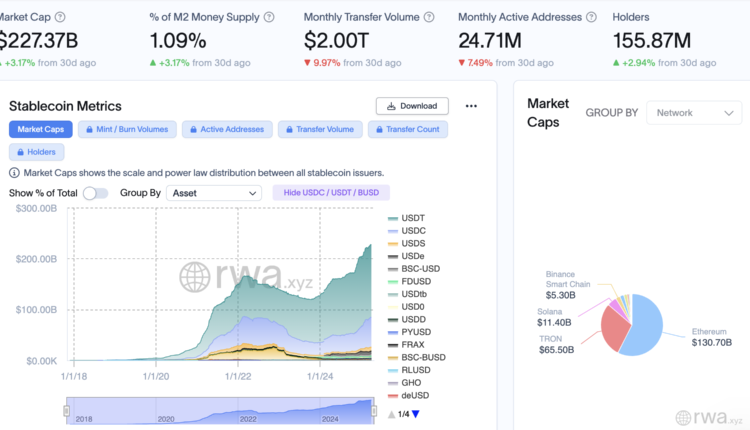Select the Market Caps tab
The image size is (750, 430).
pos(40,129)
